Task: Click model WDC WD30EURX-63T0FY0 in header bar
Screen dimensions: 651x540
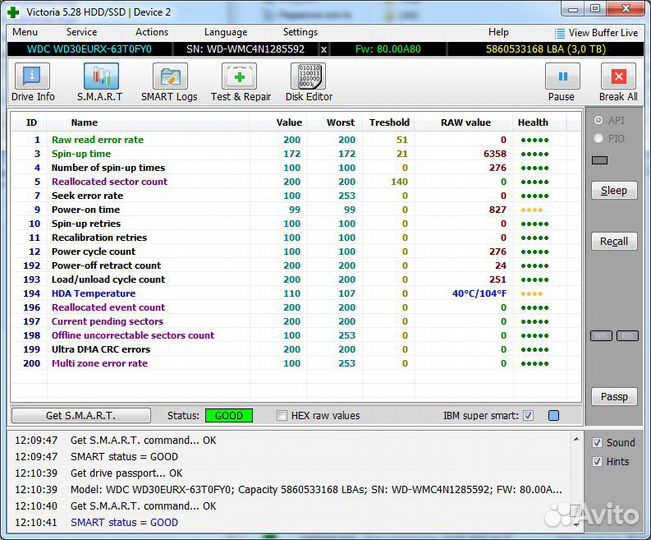Action: click(89, 49)
